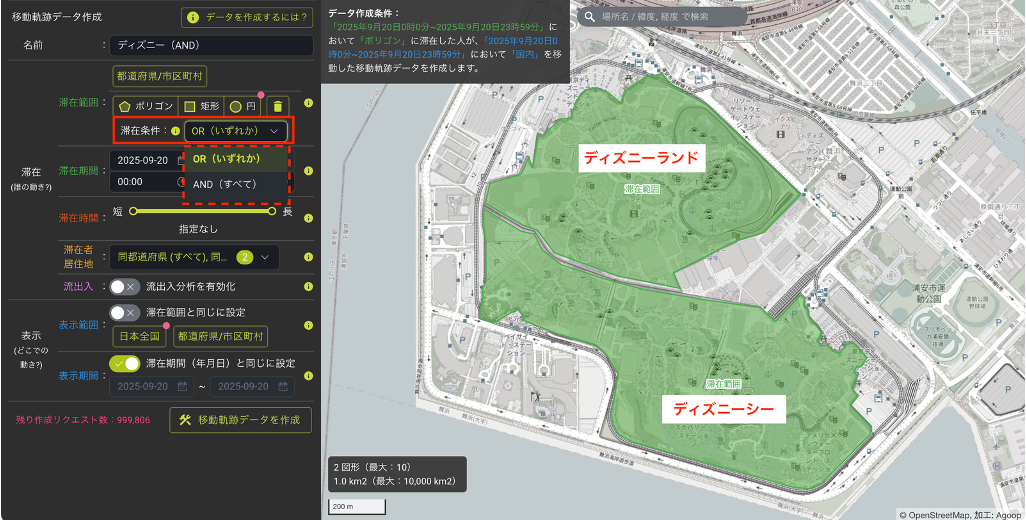Click the info icon on the 滞在者居住地 row
The image size is (1026, 520).
(x=308, y=257)
